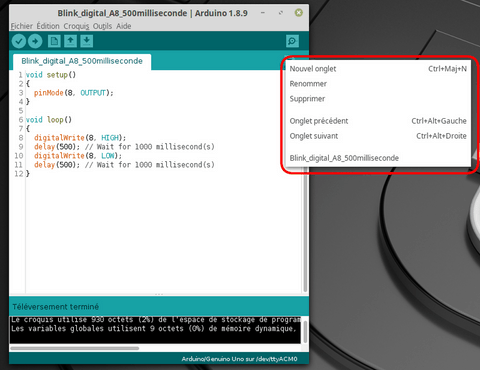Screen dimensions: 480x370
Task: Open the Aide menu
Action: [123, 26]
